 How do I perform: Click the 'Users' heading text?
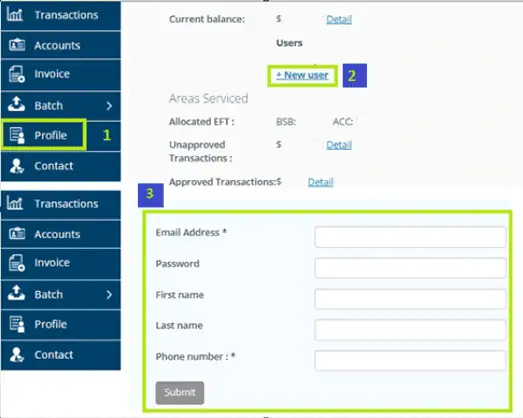289,43
